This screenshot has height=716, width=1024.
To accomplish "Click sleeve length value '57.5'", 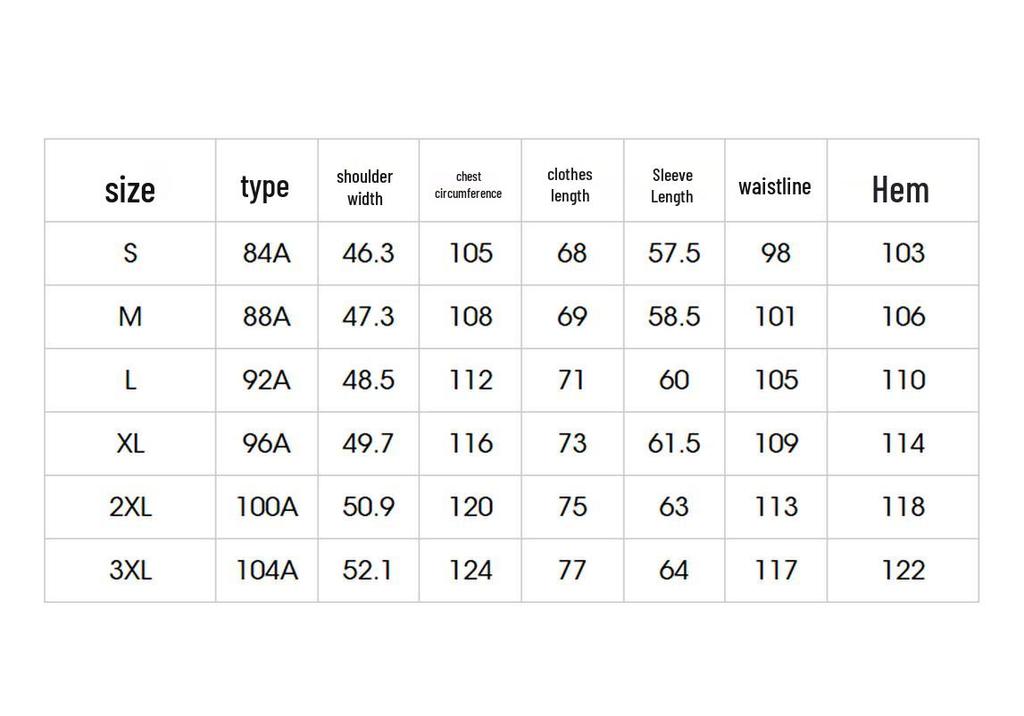I will pyautogui.click(x=674, y=253).
